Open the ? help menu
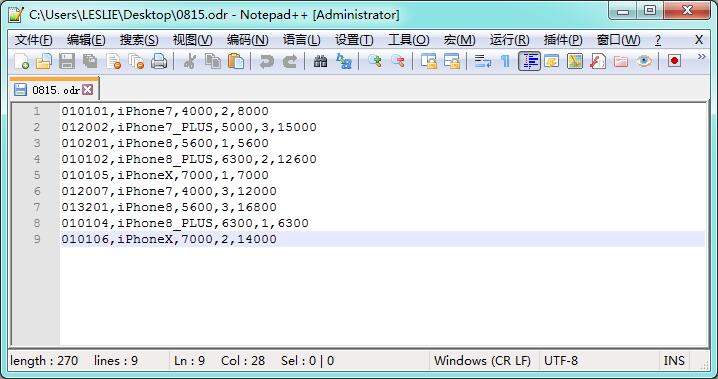 (658, 40)
